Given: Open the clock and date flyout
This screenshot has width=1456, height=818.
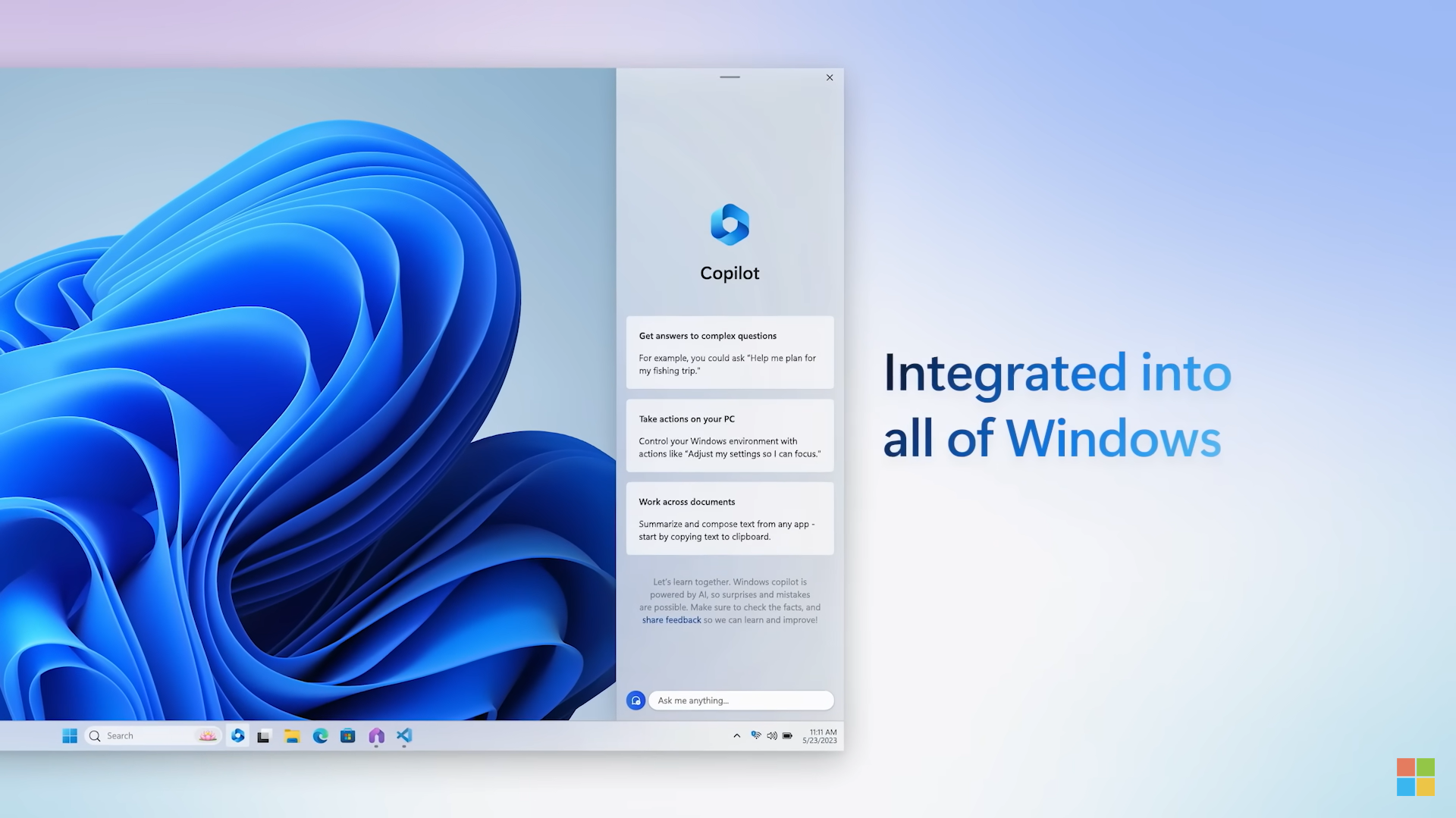Looking at the screenshot, I should point(820,736).
